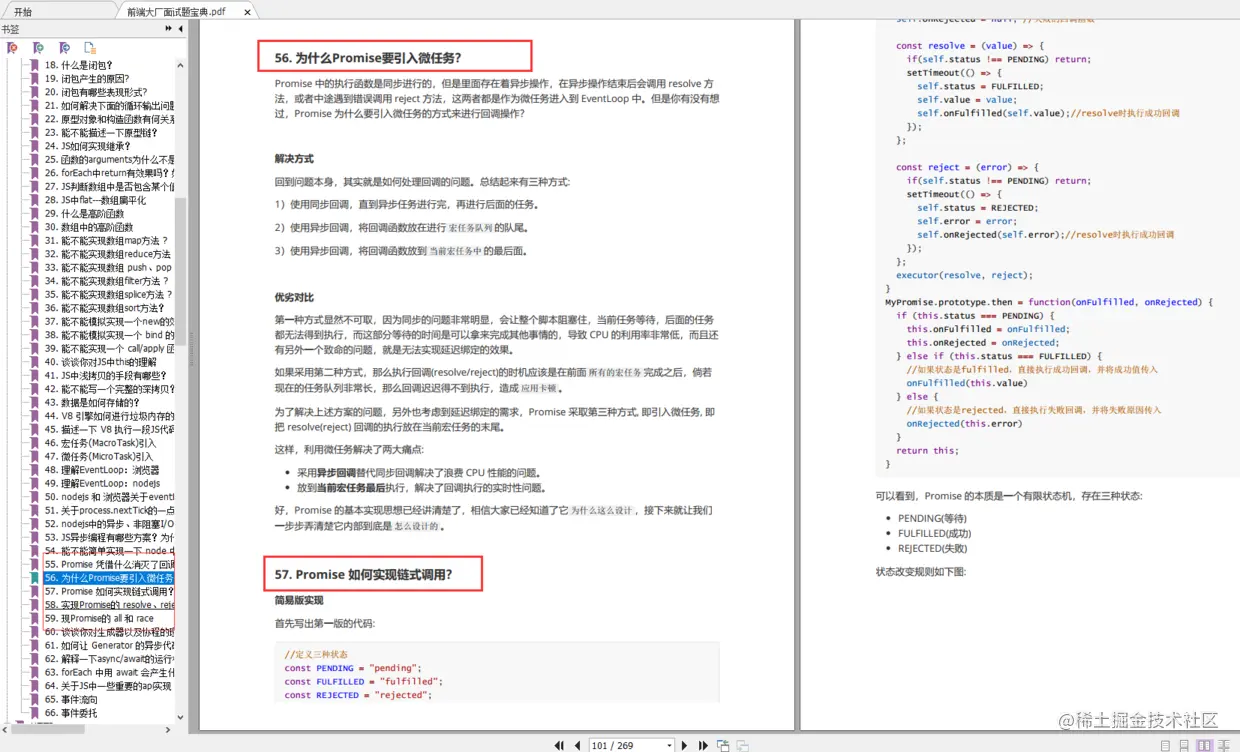The width and height of the screenshot is (1240, 752).
Task: Open bookmark 43. 数据是如何存储的?
Action: click(x=92, y=402)
